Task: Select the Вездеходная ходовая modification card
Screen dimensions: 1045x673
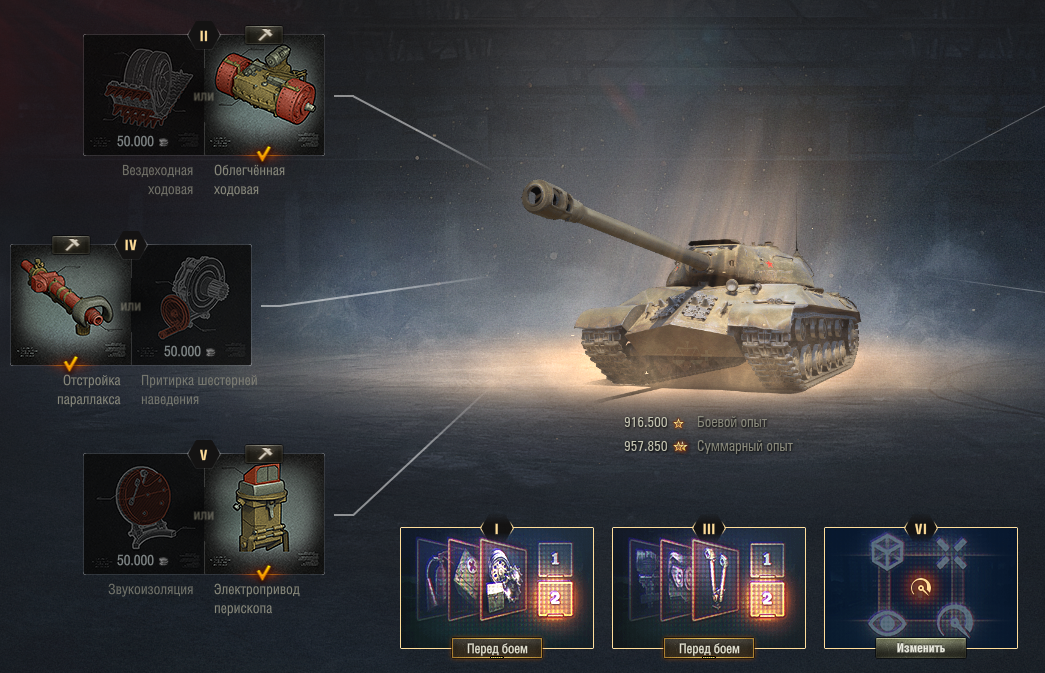Action: click(143, 95)
